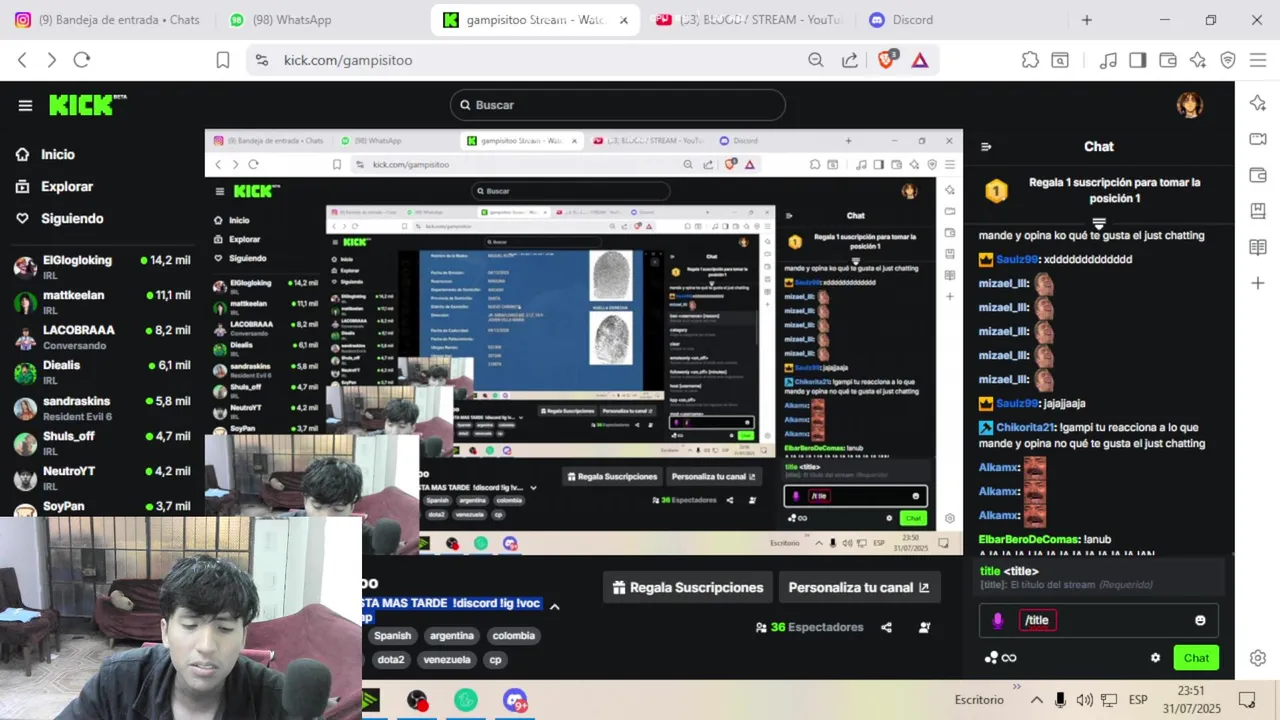
Task: Switch to the BLOODY STREAM YouTube tab
Action: coord(748,20)
